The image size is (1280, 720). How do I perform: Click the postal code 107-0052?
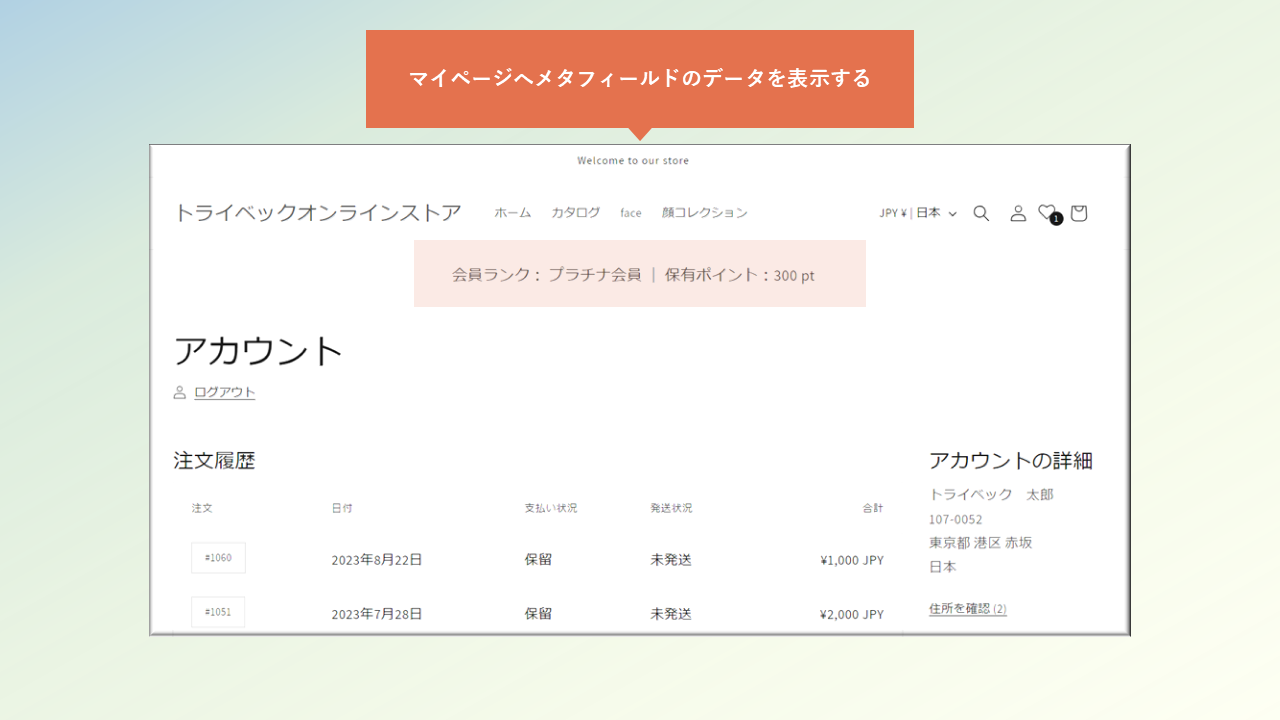pyautogui.click(x=956, y=519)
